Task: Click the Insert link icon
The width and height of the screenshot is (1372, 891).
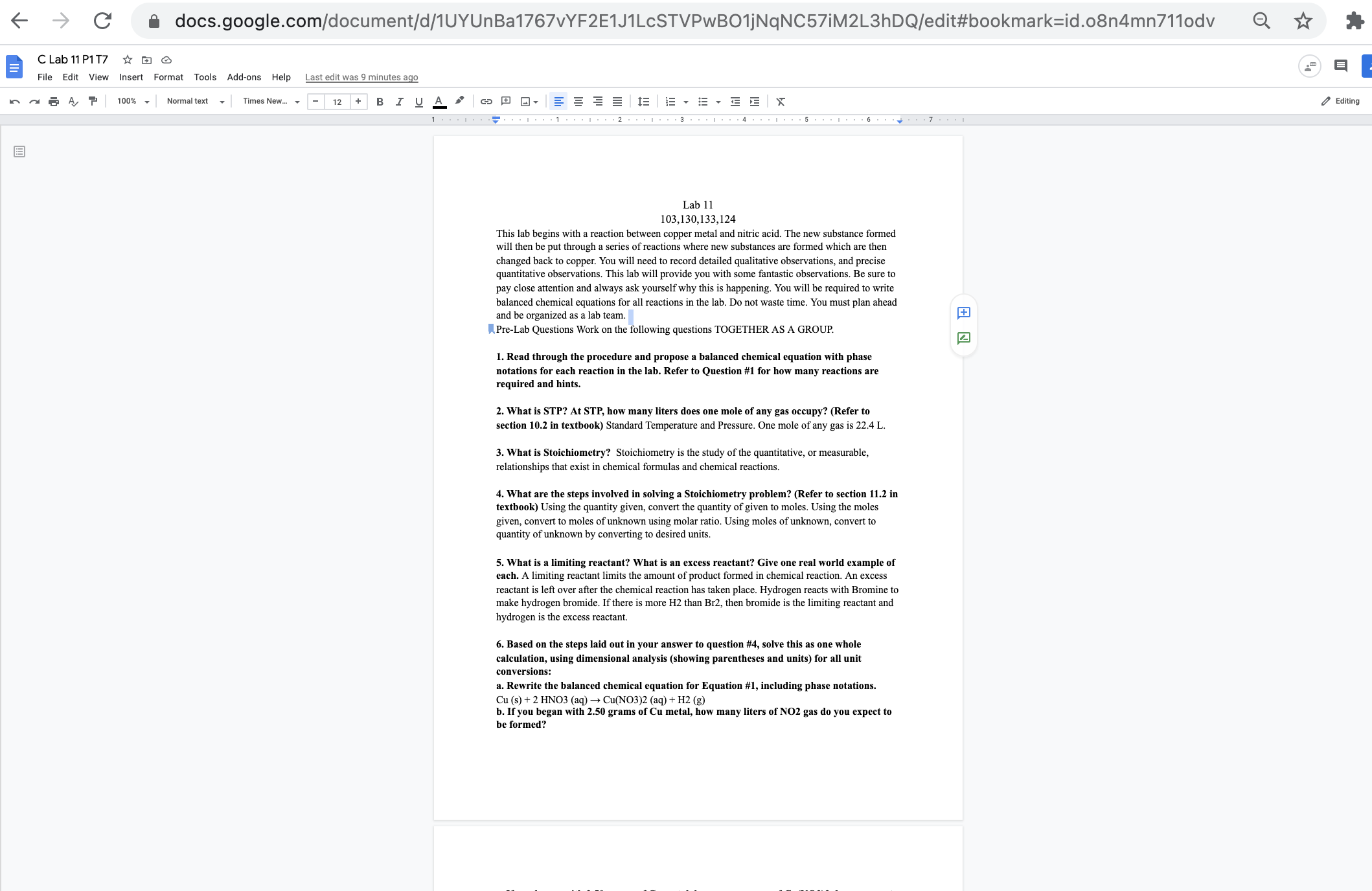Action: (486, 102)
